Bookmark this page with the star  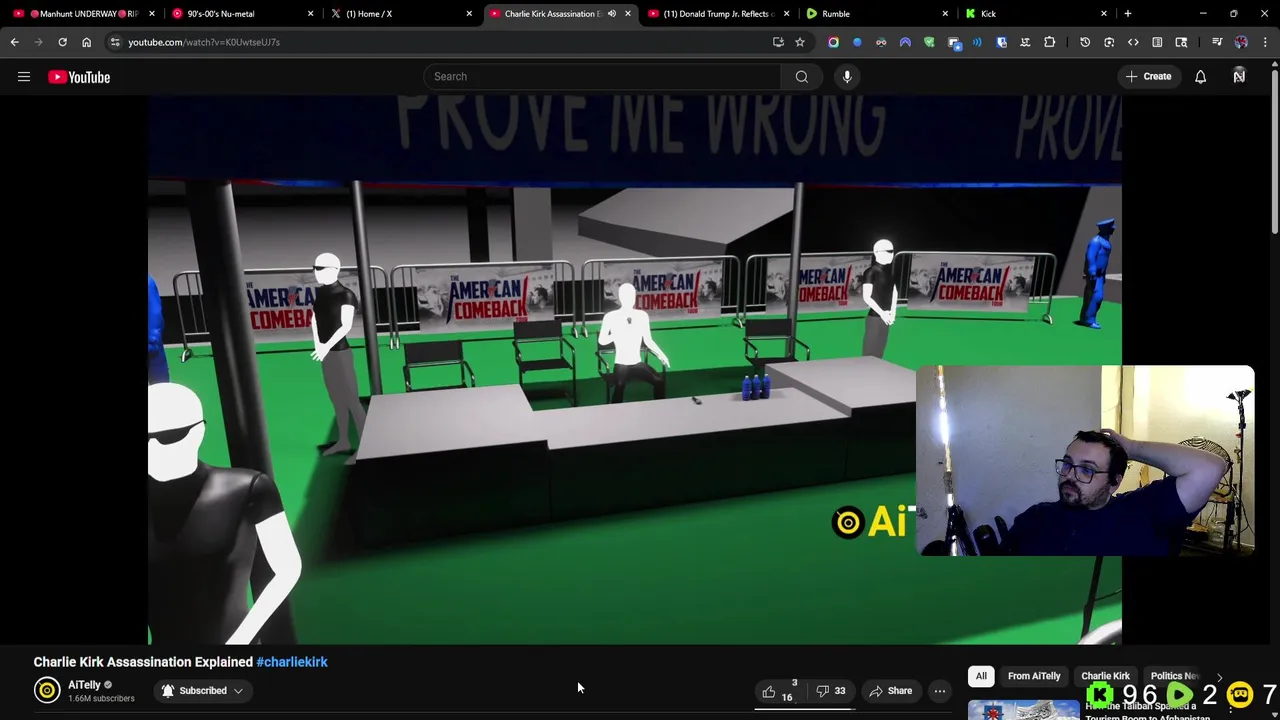click(800, 42)
